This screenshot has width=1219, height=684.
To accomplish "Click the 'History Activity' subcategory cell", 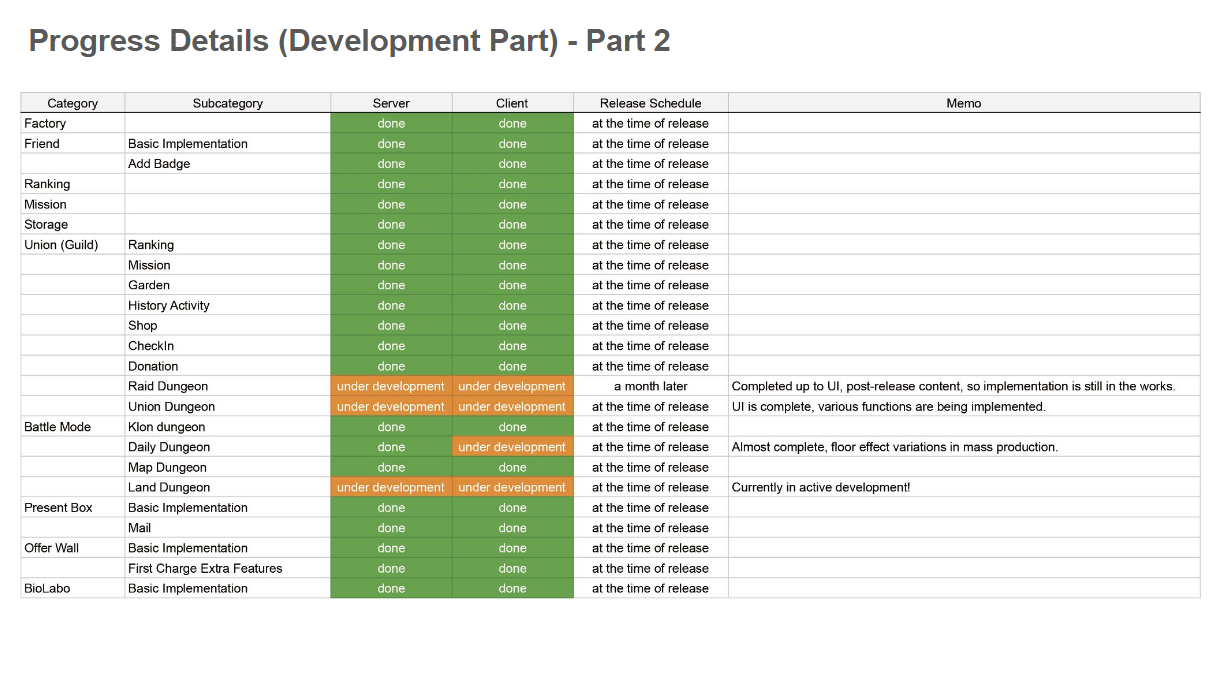I will tap(169, 306).
